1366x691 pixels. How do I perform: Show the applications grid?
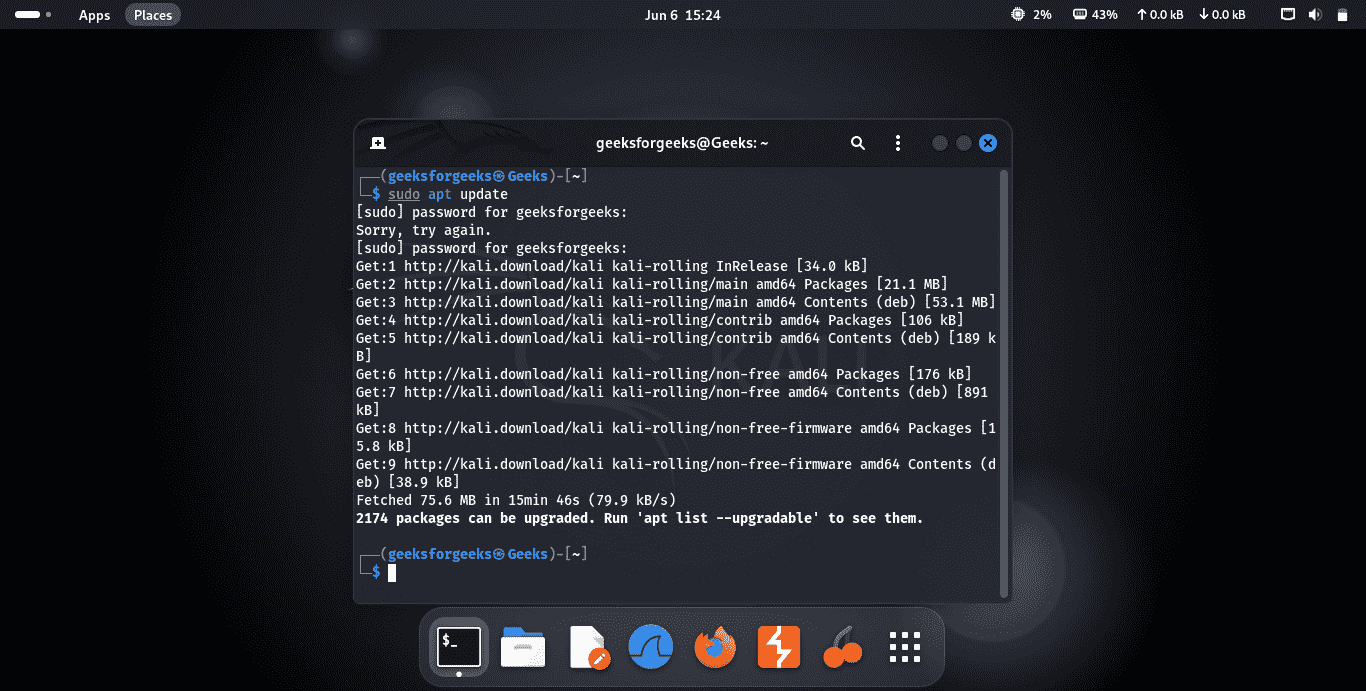pos(905,648)
